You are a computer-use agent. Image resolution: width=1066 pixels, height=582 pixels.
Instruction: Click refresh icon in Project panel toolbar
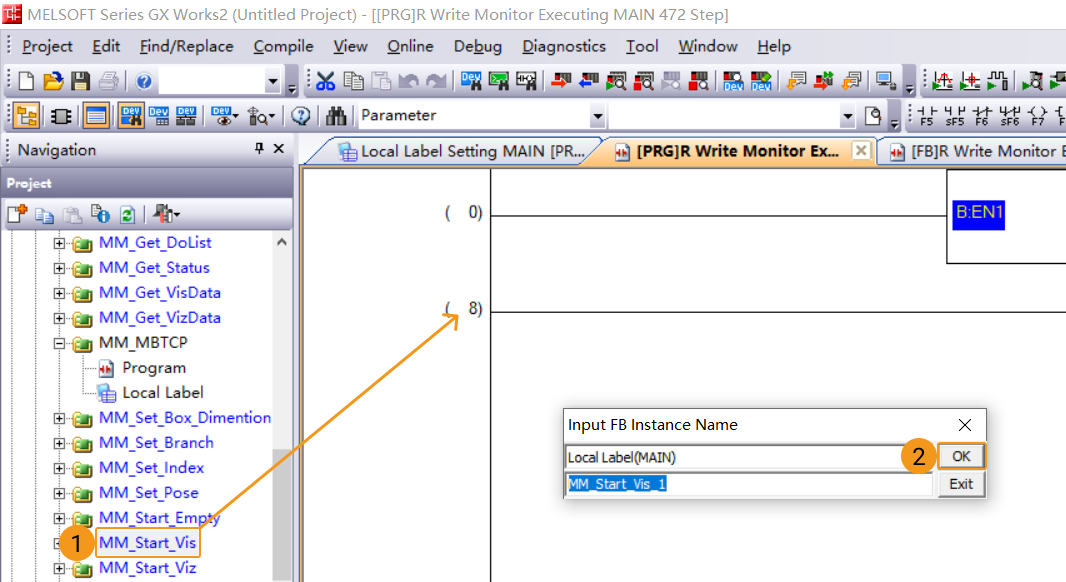coord(127,215)
